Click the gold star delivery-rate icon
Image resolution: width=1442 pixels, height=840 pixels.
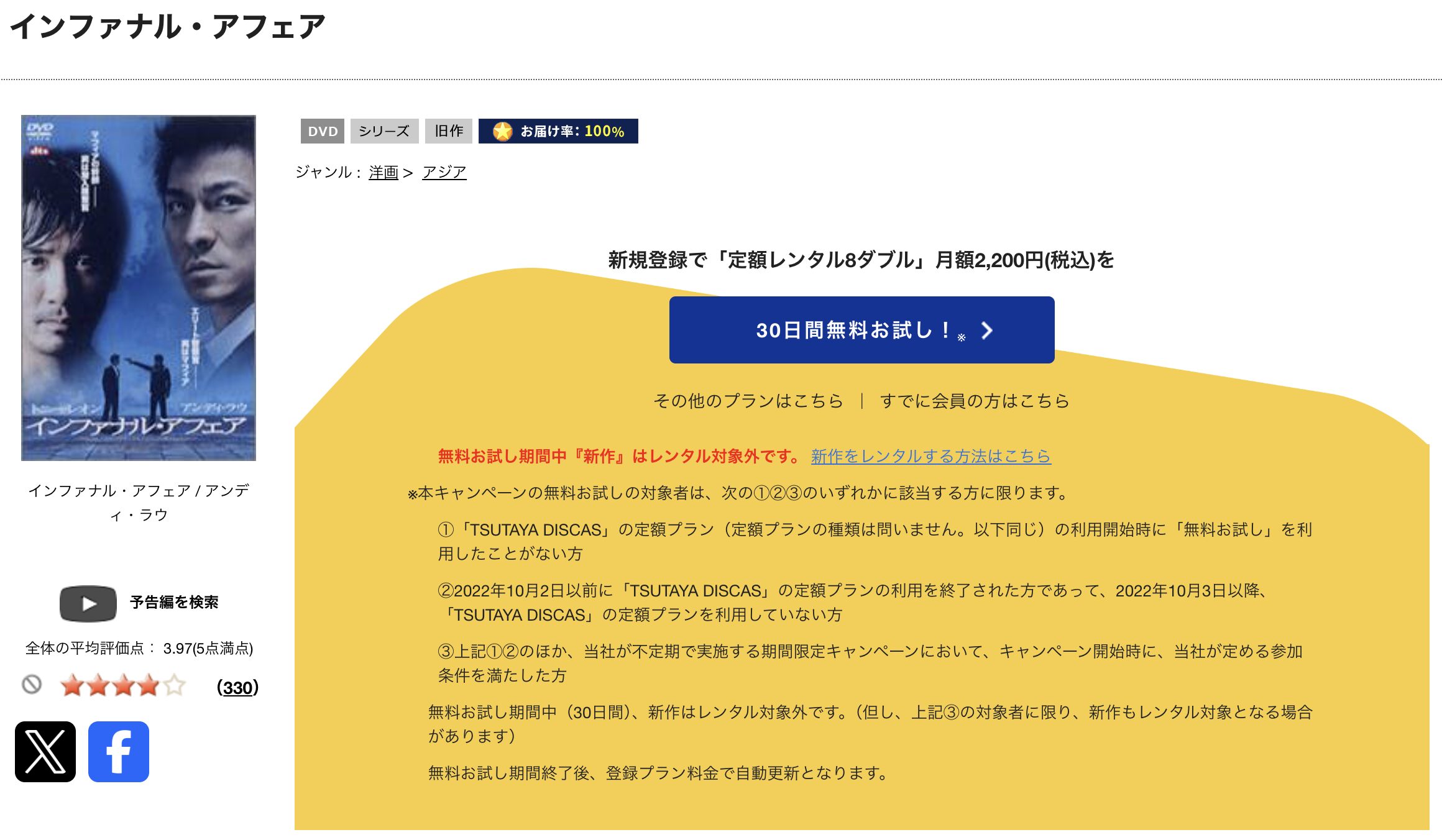pyautogui.click(x=502, y=131)
